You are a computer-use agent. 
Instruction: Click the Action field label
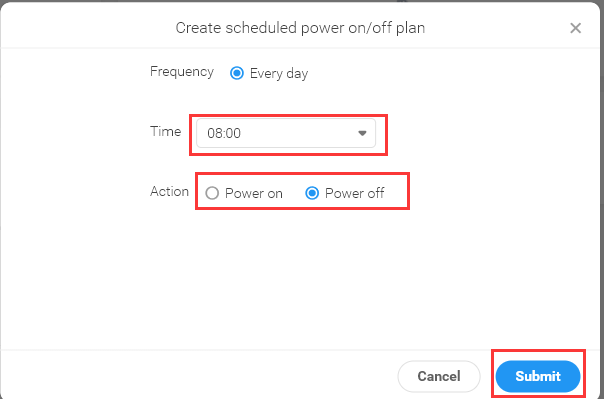(x=169, y=191)
